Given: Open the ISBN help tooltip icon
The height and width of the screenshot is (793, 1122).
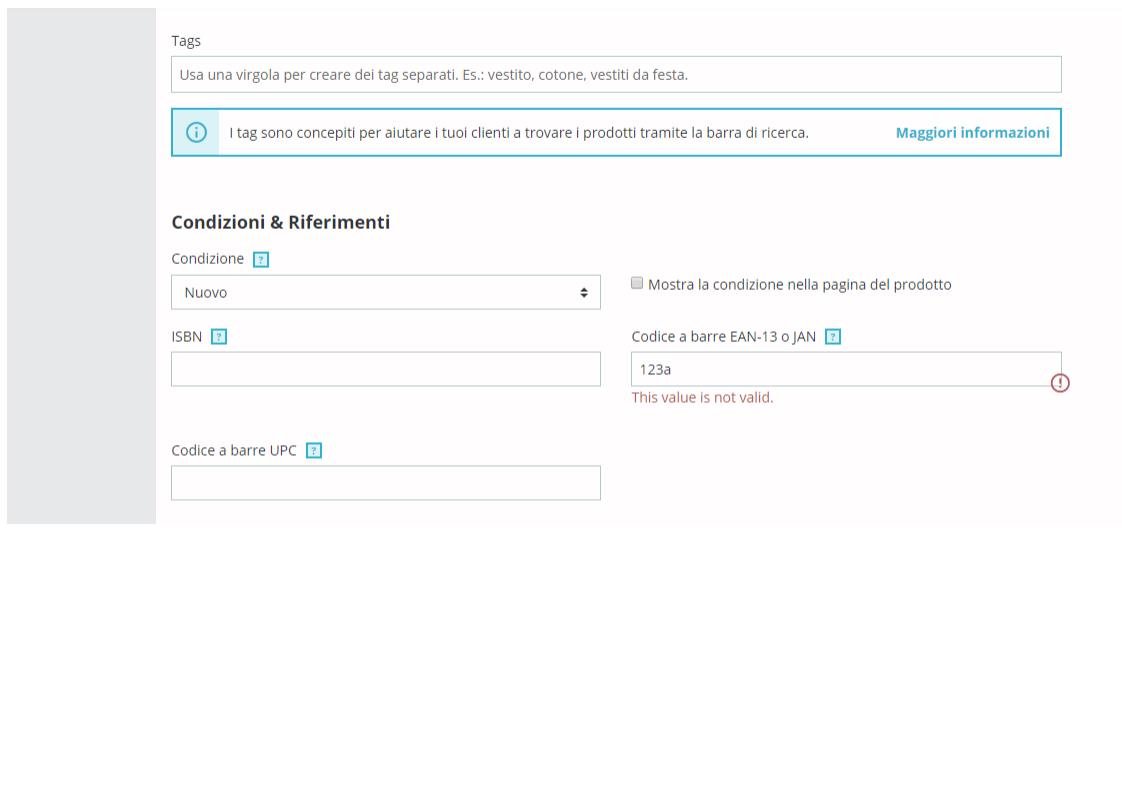Looking at the screenshot, I should (x=219, y=337).
